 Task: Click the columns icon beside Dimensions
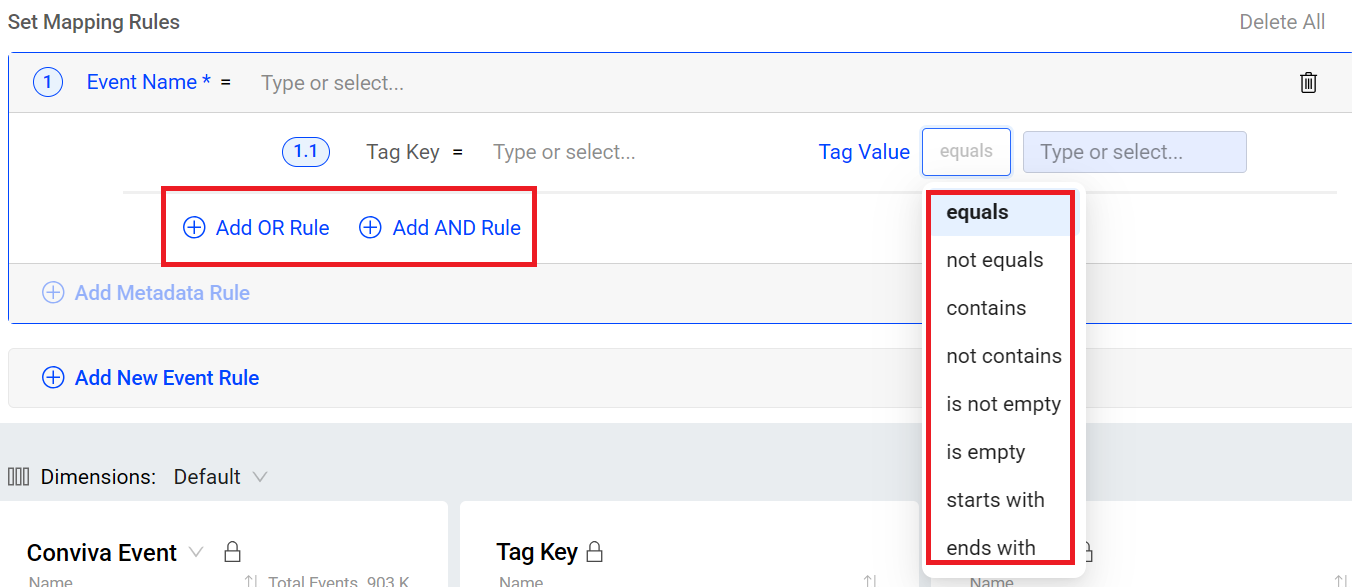click(x=18, y=477)
